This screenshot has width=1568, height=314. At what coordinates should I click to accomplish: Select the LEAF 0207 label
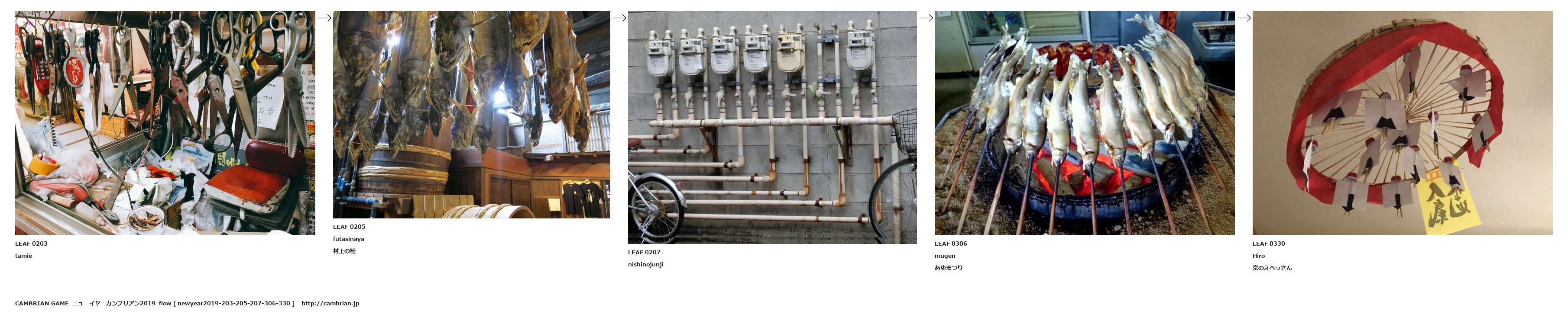point(644,252)
